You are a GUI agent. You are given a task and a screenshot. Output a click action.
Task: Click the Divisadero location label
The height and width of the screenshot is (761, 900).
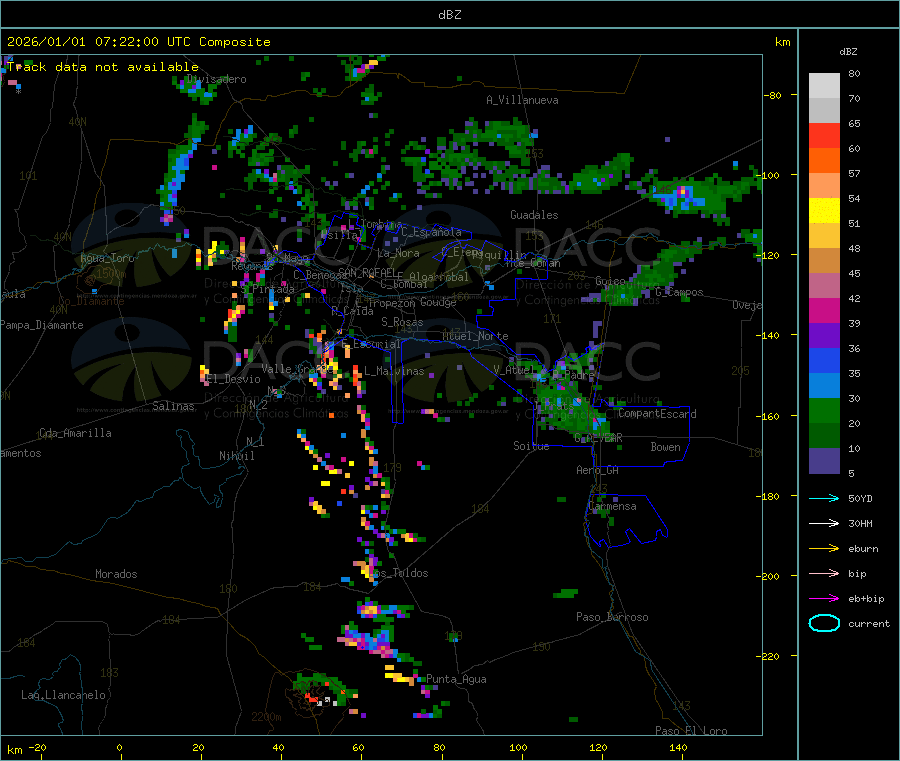click(217, 79)
